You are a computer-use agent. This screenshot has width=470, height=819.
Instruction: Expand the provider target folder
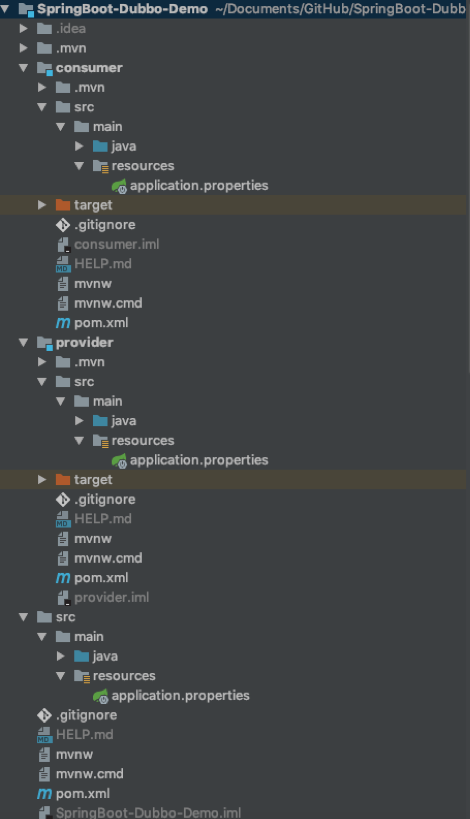(42, 479)
